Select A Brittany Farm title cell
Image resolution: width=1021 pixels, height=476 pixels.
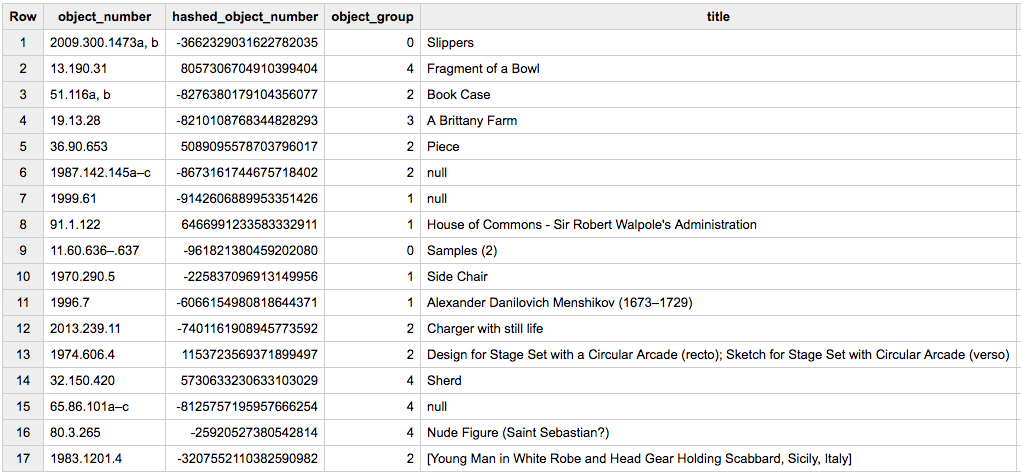pyautogui.click(x=471, y=121)
